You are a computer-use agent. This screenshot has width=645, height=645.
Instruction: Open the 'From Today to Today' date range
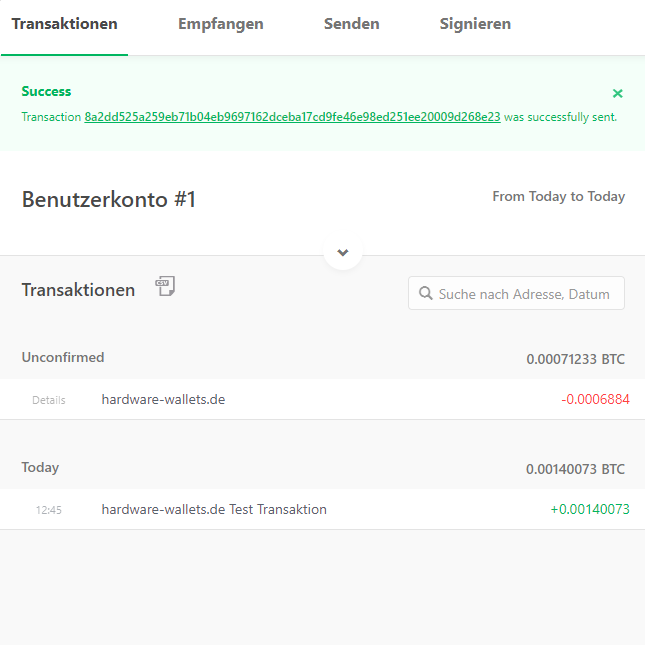pyautogui.click(x=558, y=197)
